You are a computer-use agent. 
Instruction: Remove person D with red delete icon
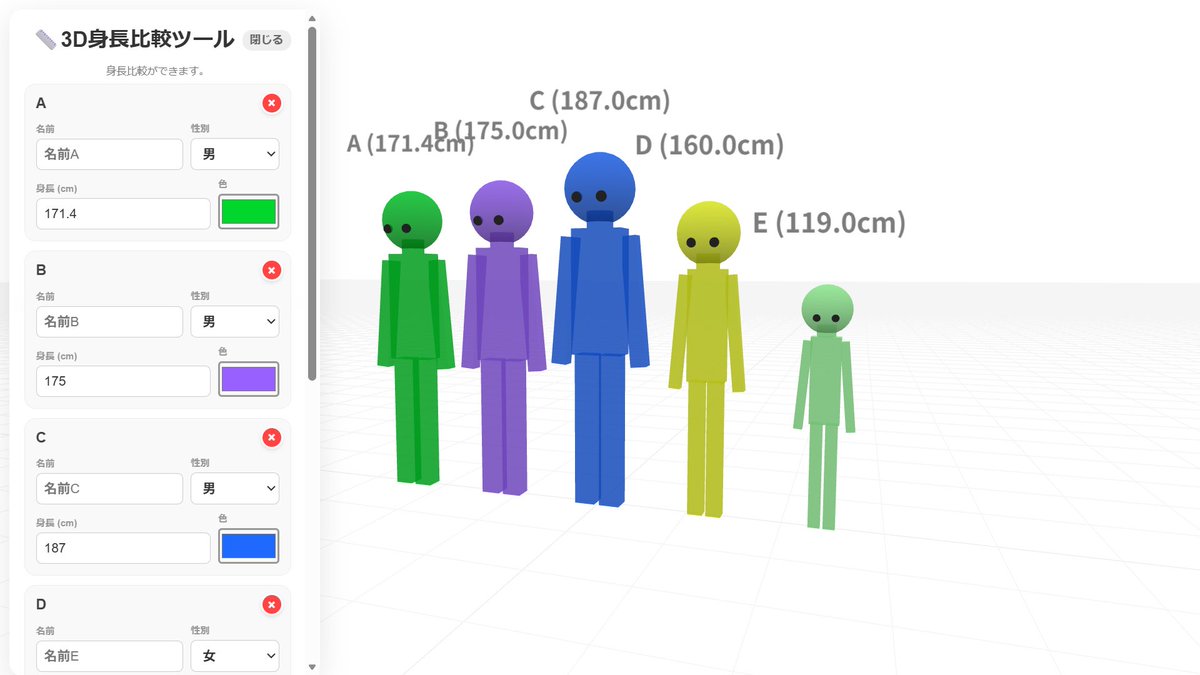[272, 604]
